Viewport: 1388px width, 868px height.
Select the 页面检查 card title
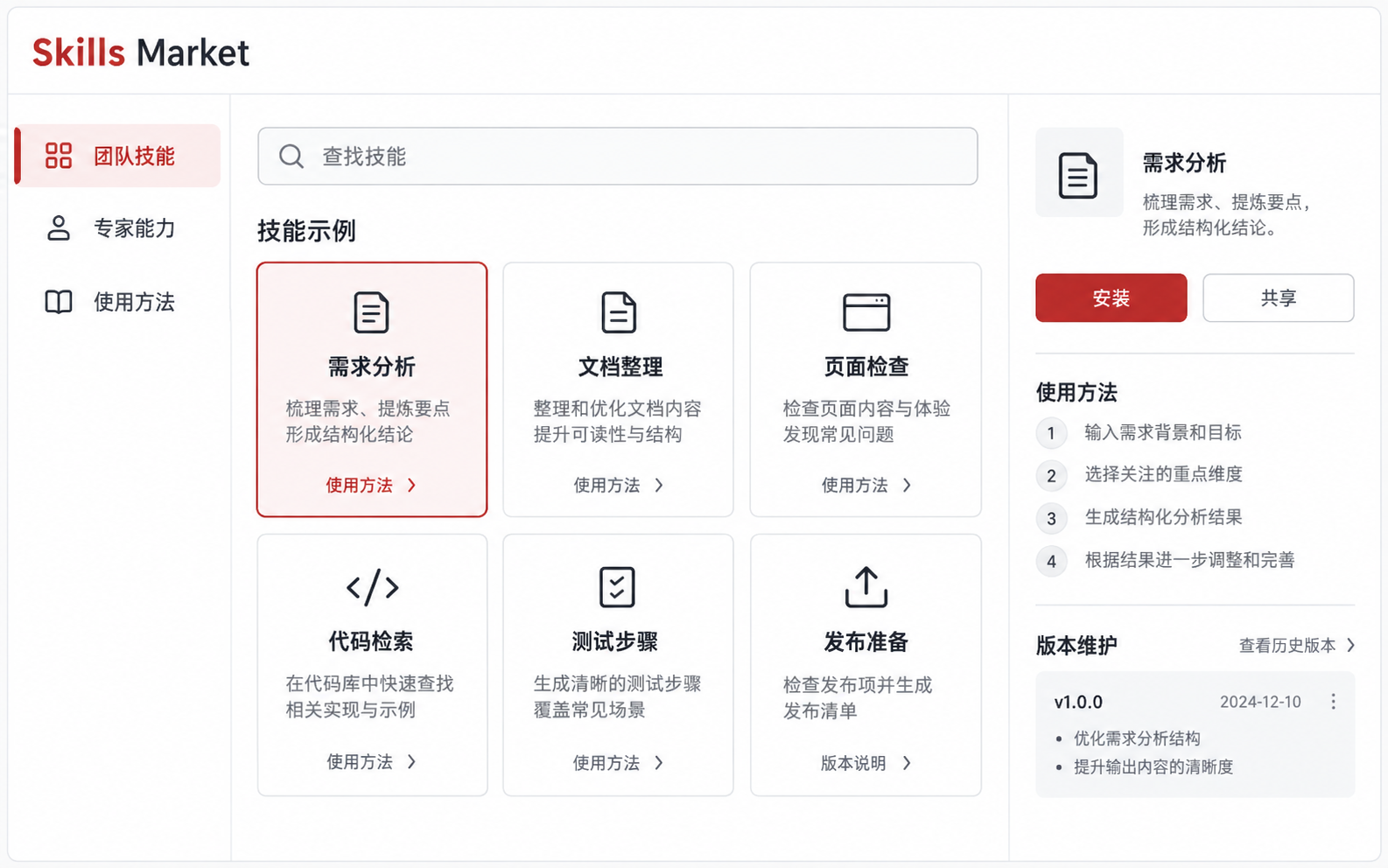pyautogui.click(x=866, y=367)
